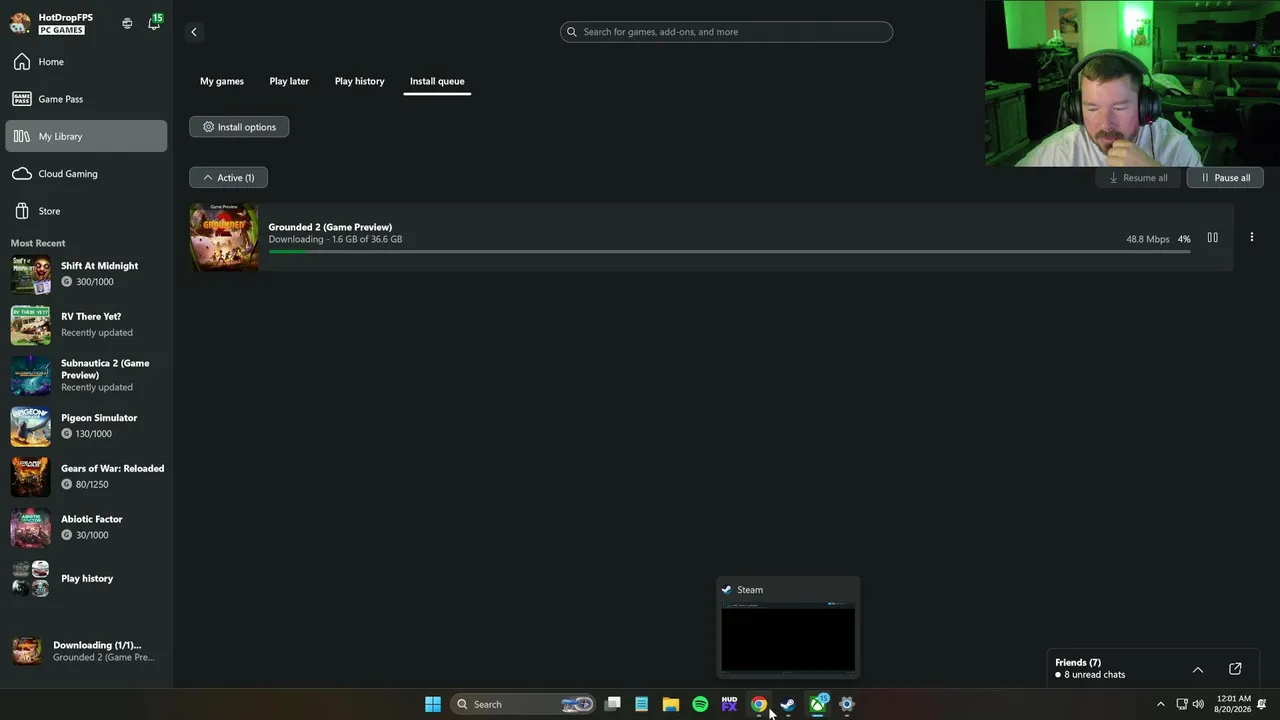The image size is (1280, 720).
Task: Click the "48.8 Mbps" download speed
Action: click(1147, 240)
